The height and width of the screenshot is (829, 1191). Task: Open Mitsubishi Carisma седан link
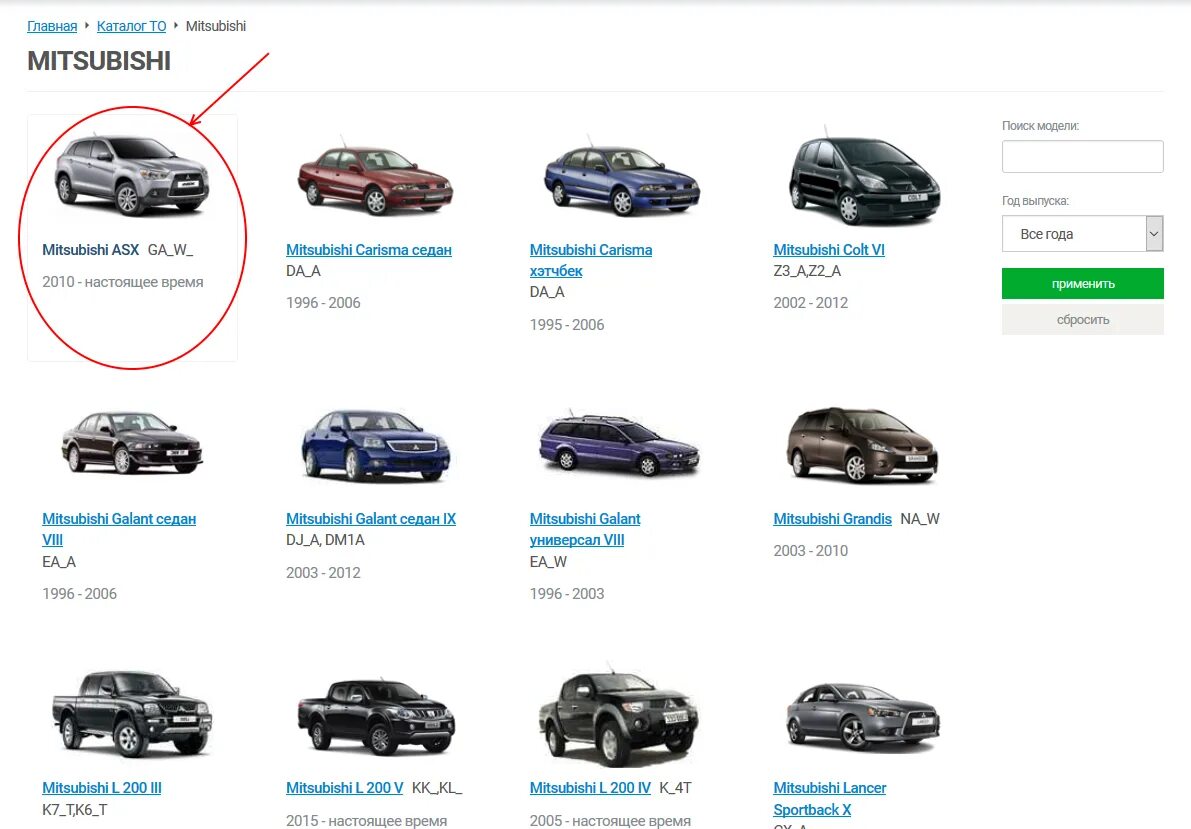pyautogui.click(x=368, y=249)
